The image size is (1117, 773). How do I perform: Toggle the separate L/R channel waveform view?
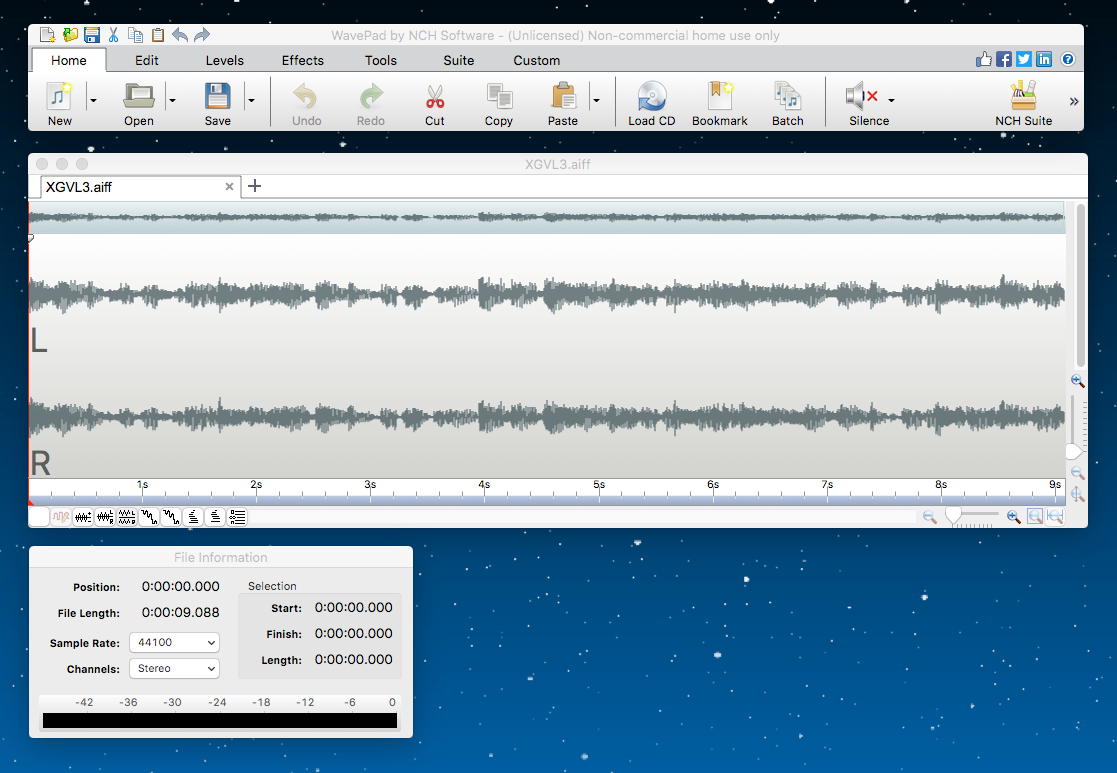127,517
